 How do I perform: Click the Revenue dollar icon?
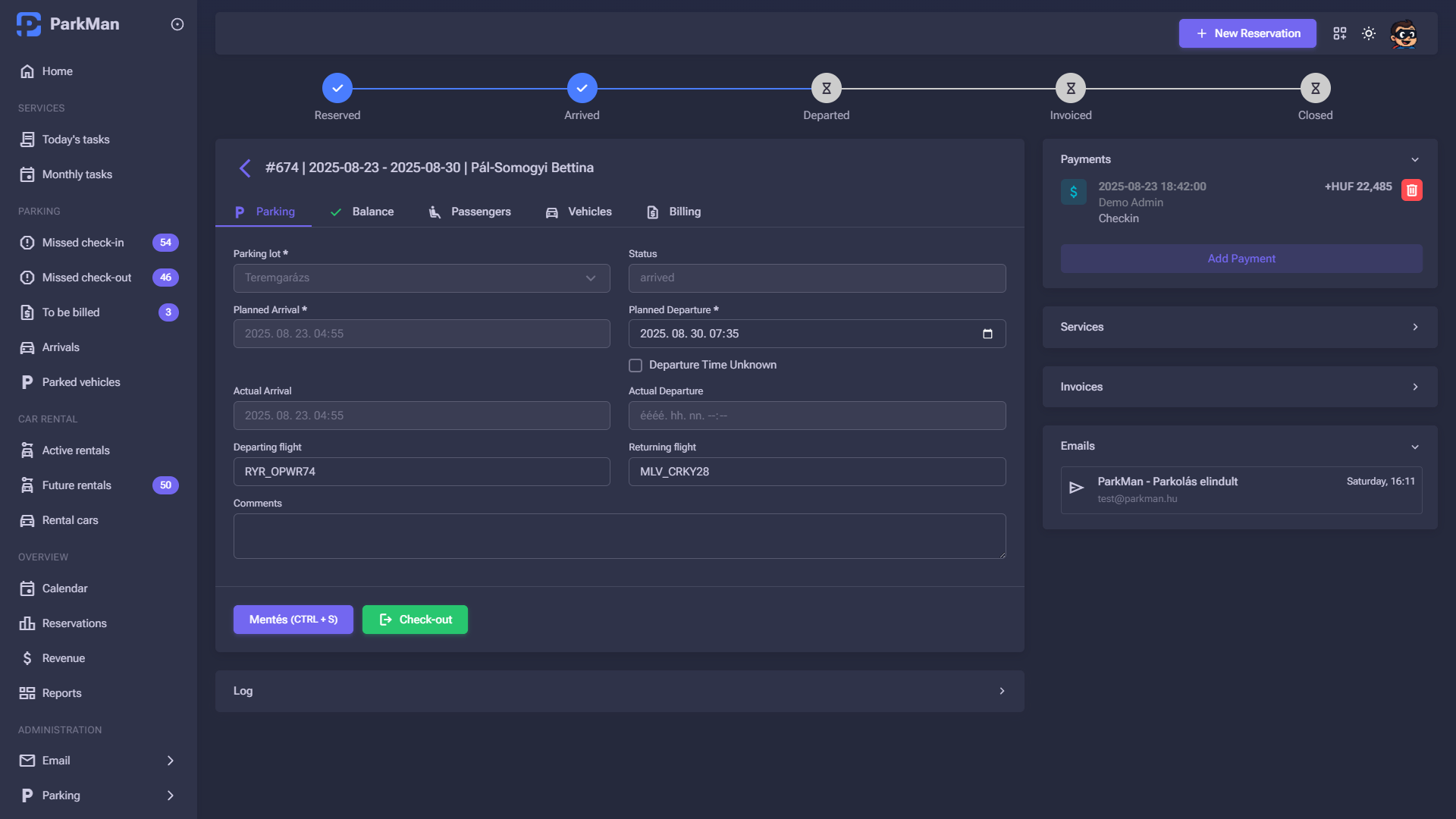coord(27,658)
